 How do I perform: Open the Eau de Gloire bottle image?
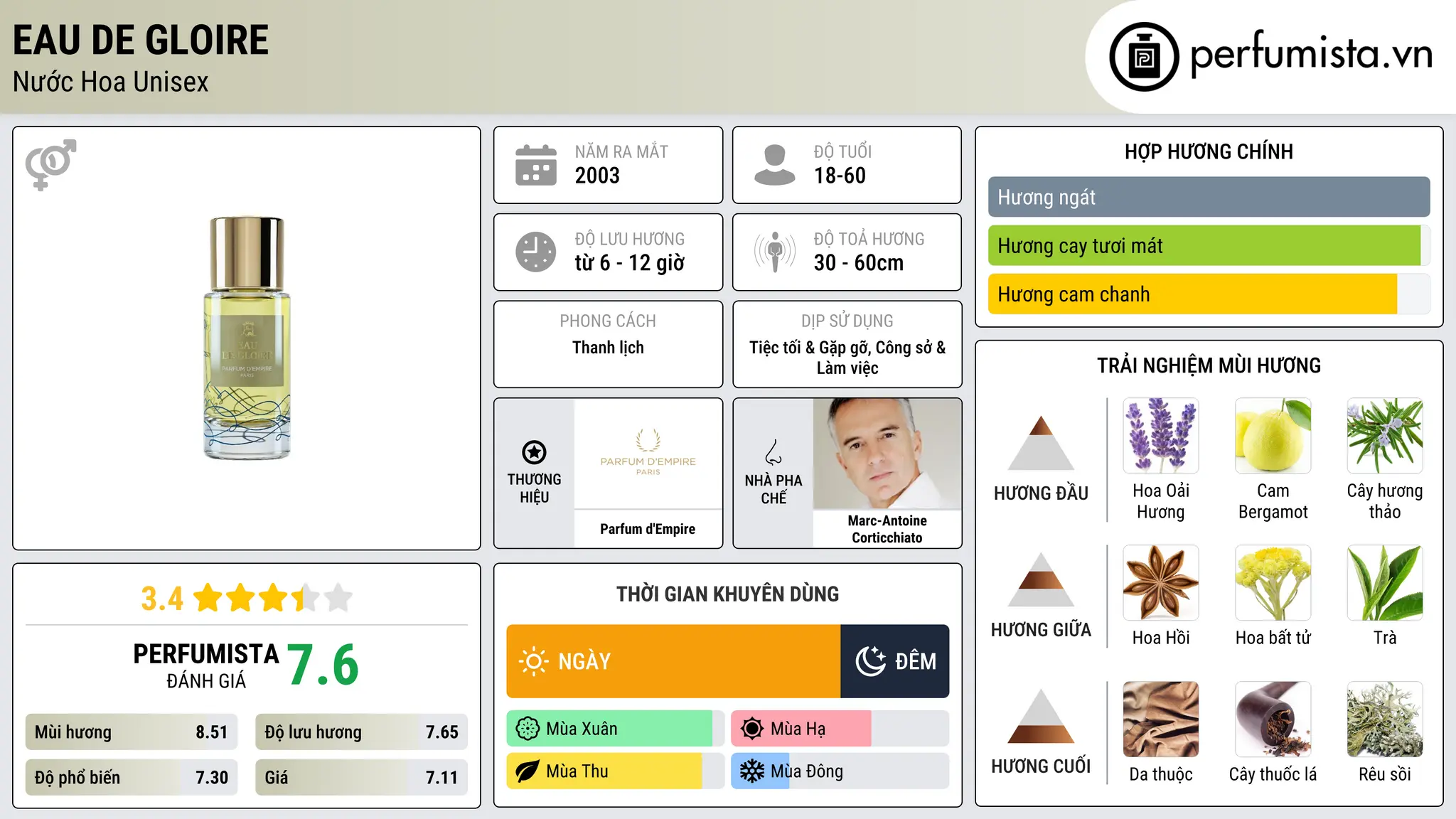pos(247,338)
